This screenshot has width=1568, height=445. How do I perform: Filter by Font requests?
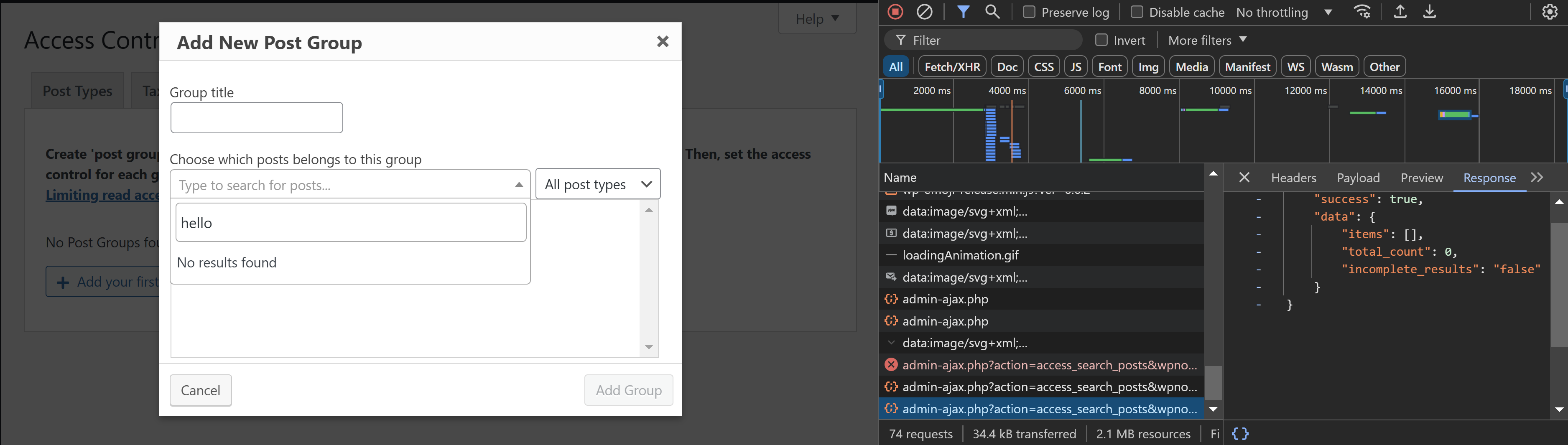click(x=1110, y=66)
